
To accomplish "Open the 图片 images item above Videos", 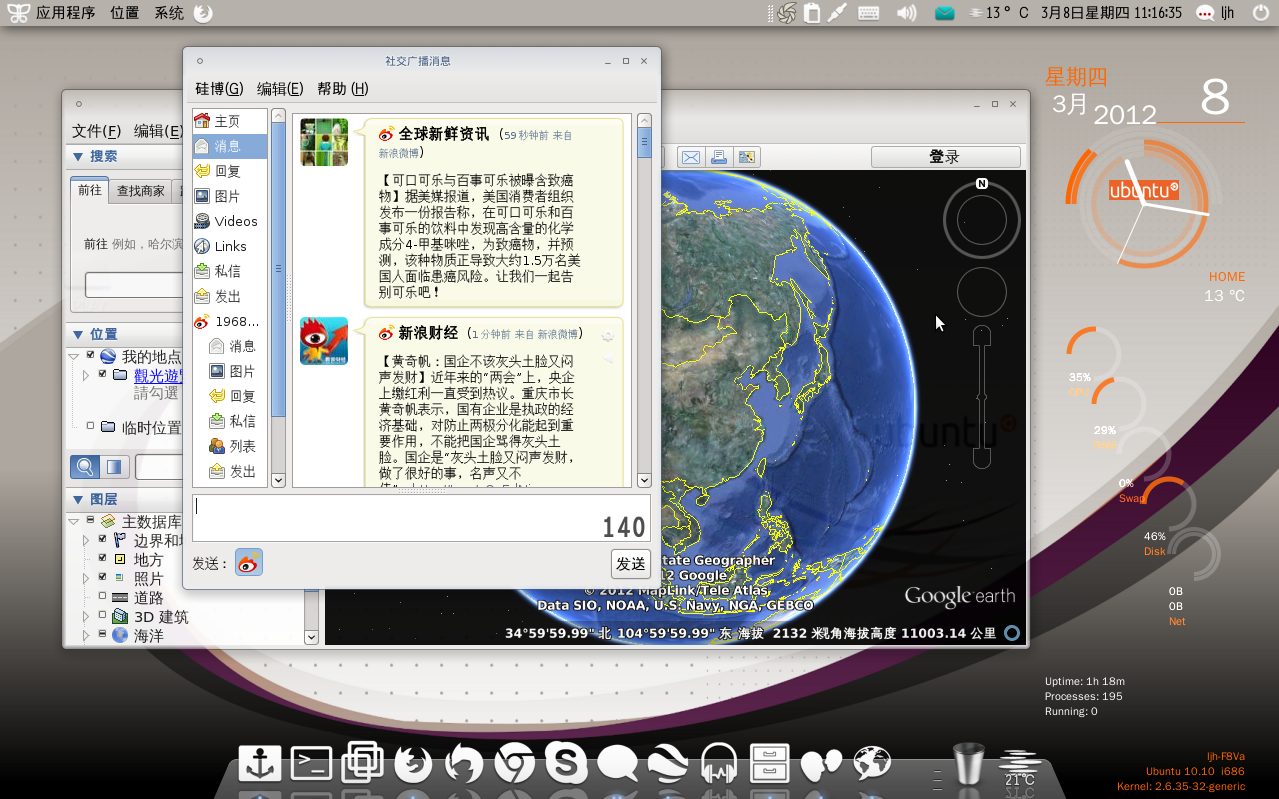I will point(229,196).
